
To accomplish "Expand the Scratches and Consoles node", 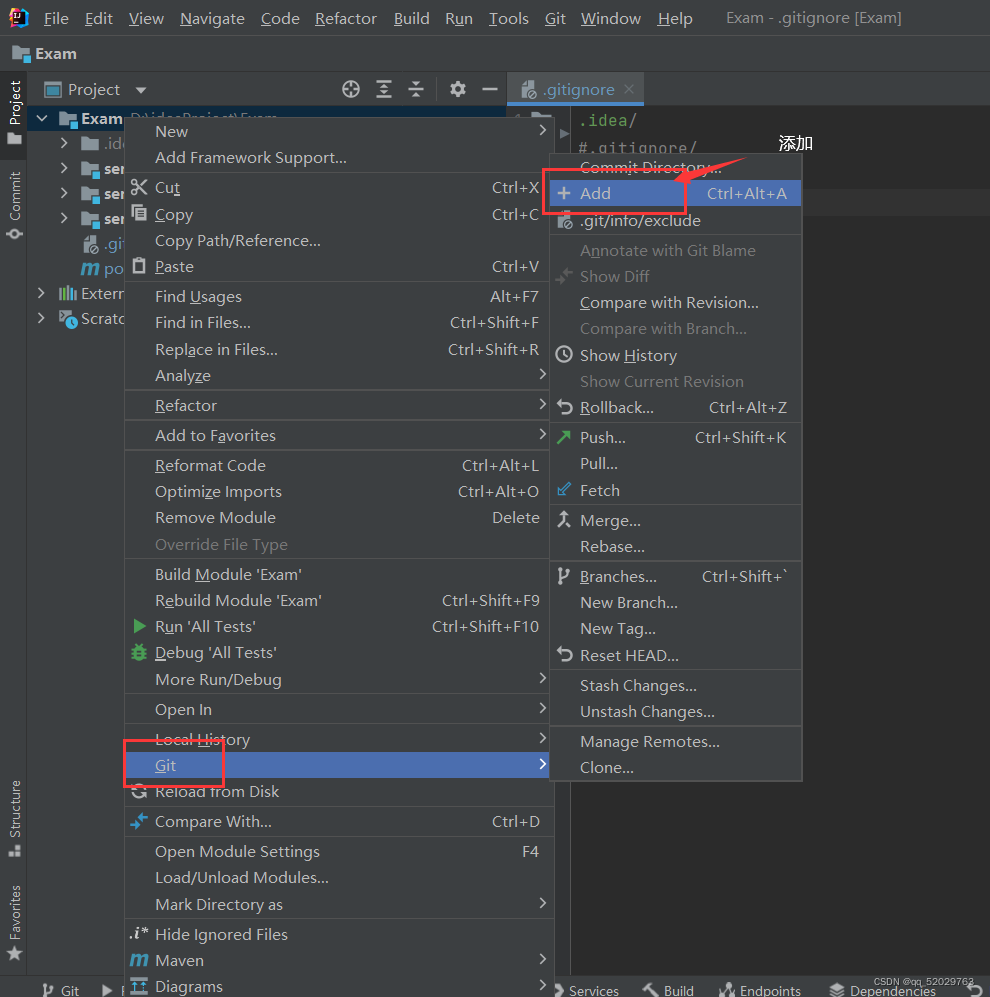I will (x=41, y=317).
